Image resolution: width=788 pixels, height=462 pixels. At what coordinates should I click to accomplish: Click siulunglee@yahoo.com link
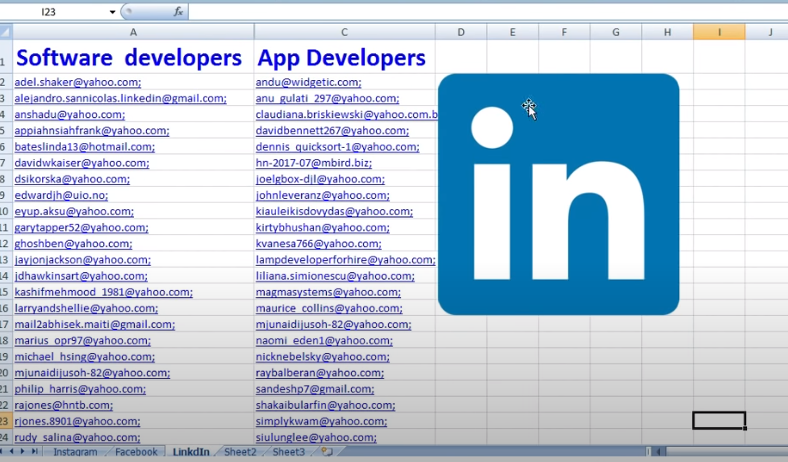pyautogui.click(x=316, y=437)
